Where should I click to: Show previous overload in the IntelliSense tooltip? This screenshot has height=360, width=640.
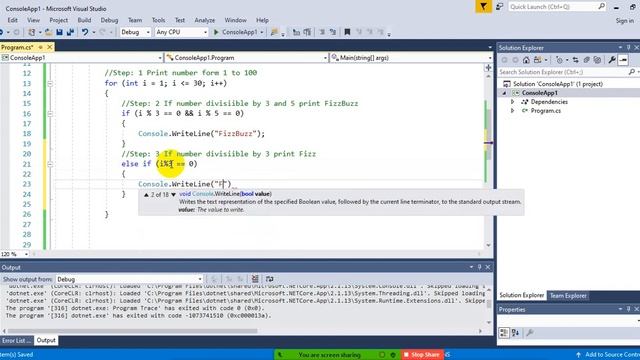coord(146,195)
